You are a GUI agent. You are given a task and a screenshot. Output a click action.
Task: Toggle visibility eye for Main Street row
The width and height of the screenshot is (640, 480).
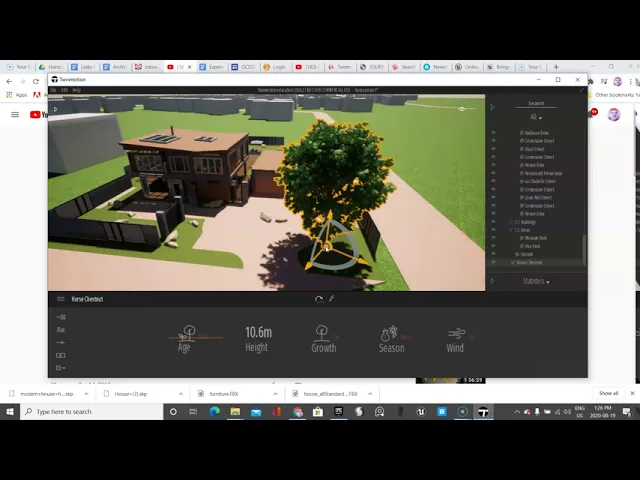pos(493,149)
